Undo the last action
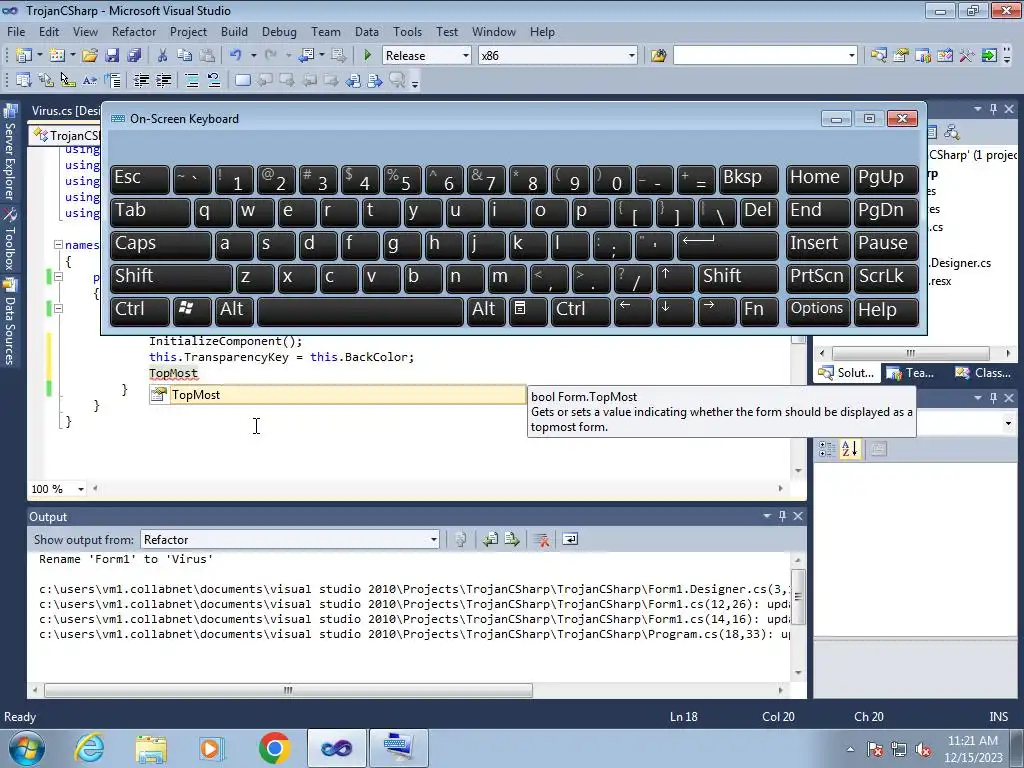The width and height of the screenshot is (1024, 768). (236, 56)
